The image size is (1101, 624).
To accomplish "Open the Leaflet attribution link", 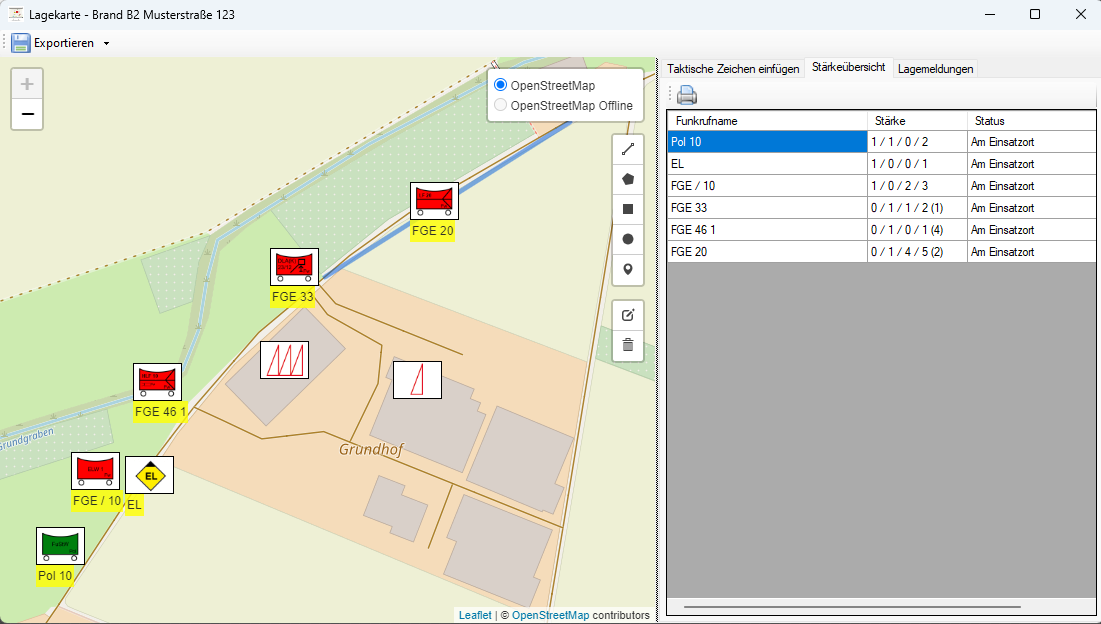I will (474, 615).
